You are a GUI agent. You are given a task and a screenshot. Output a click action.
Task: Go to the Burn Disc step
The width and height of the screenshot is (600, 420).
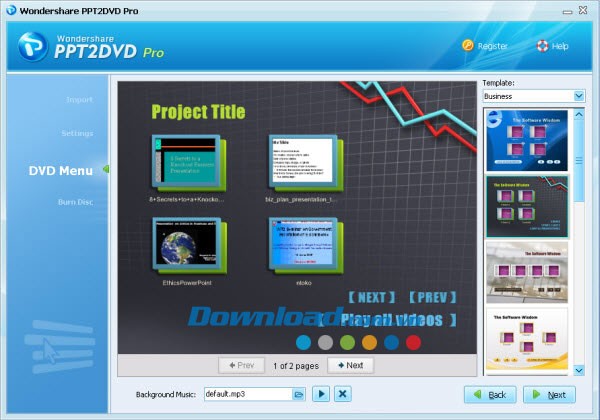pyautogui.click(x=76, y=202)
